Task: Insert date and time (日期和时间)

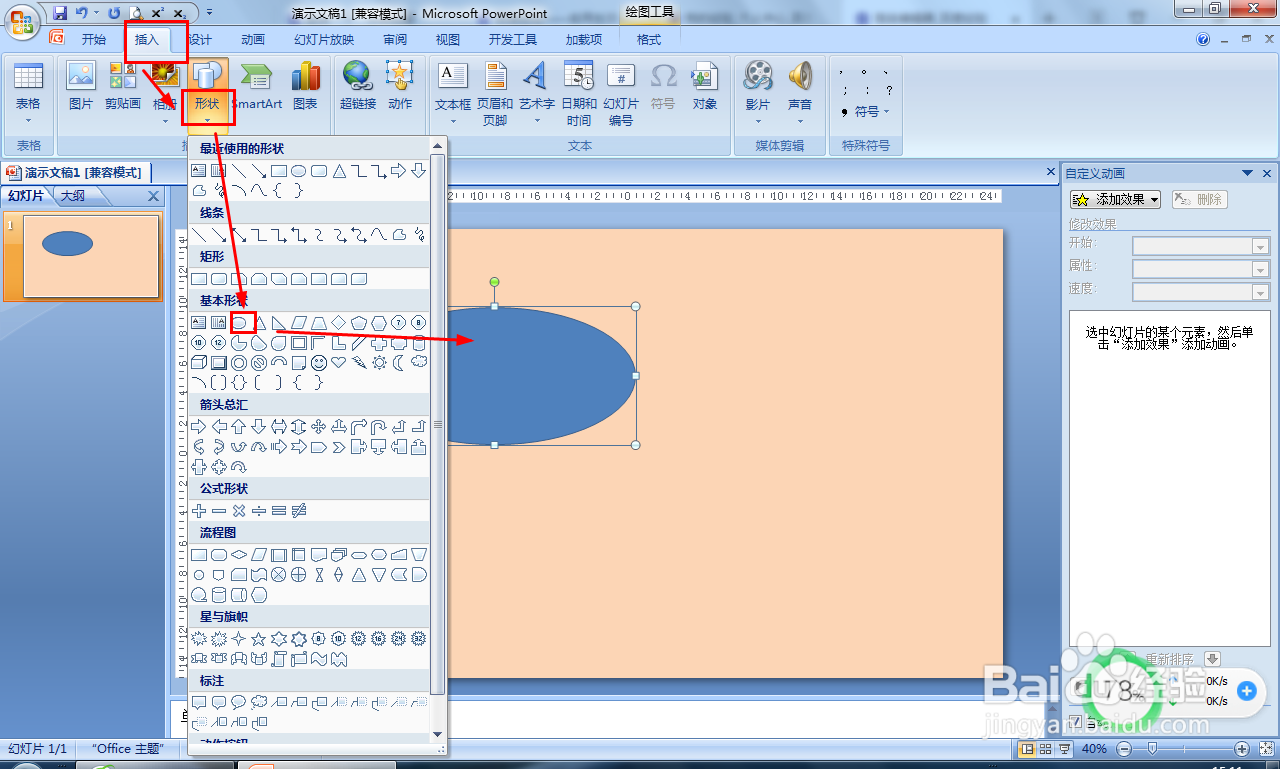Action: tap(578, 93)
